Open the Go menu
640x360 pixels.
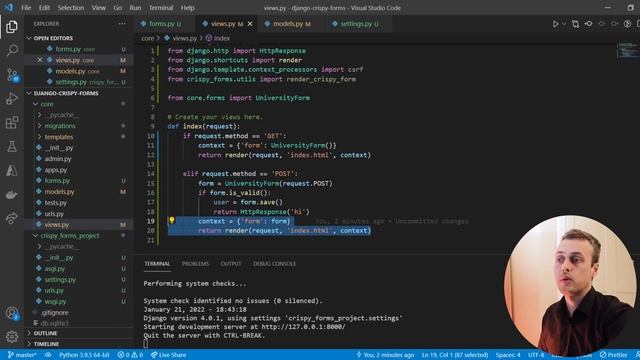click(x=118, y=8)
